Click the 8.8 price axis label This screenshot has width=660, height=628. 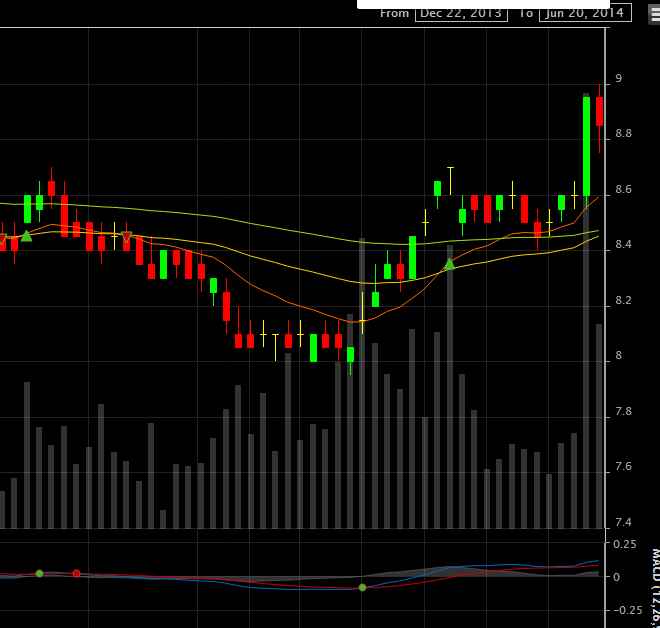(623, 133)
